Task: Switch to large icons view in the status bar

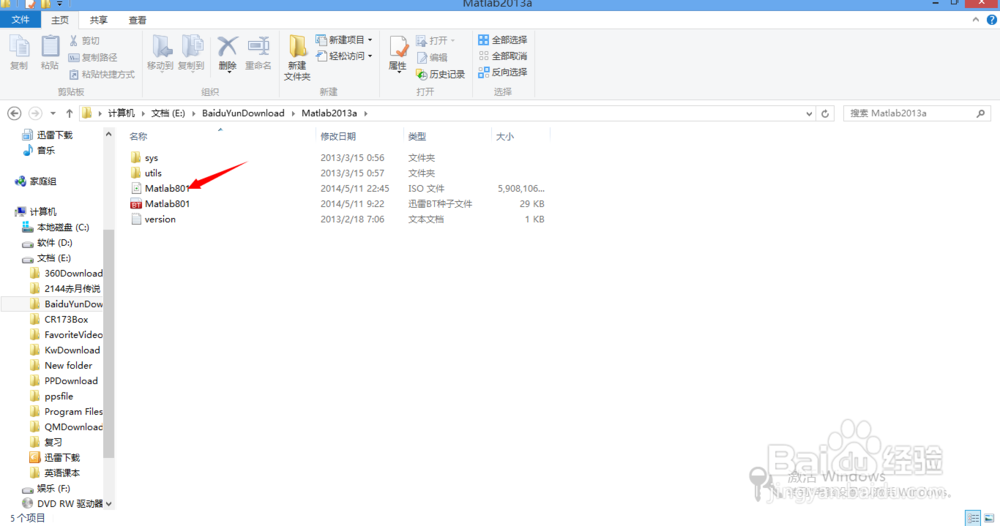Action: point(989,518)
